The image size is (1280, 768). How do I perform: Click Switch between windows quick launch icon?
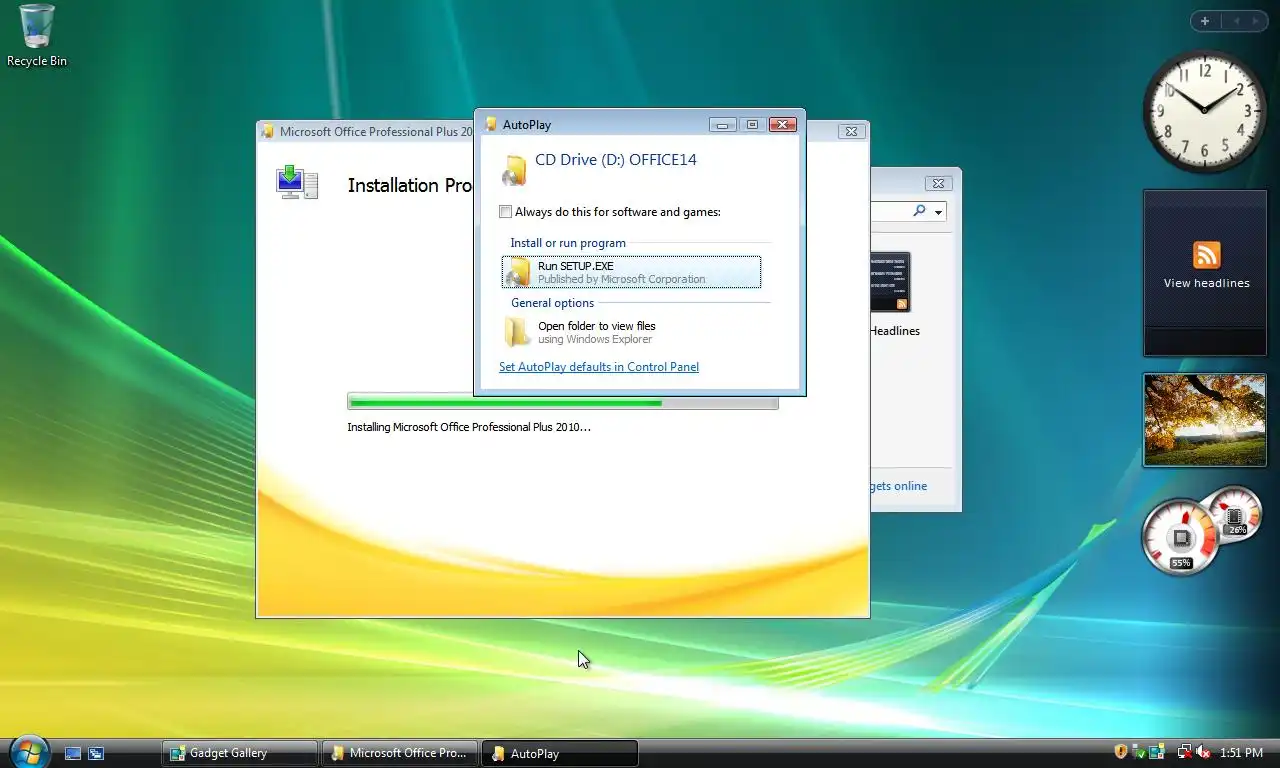(96, 753)
